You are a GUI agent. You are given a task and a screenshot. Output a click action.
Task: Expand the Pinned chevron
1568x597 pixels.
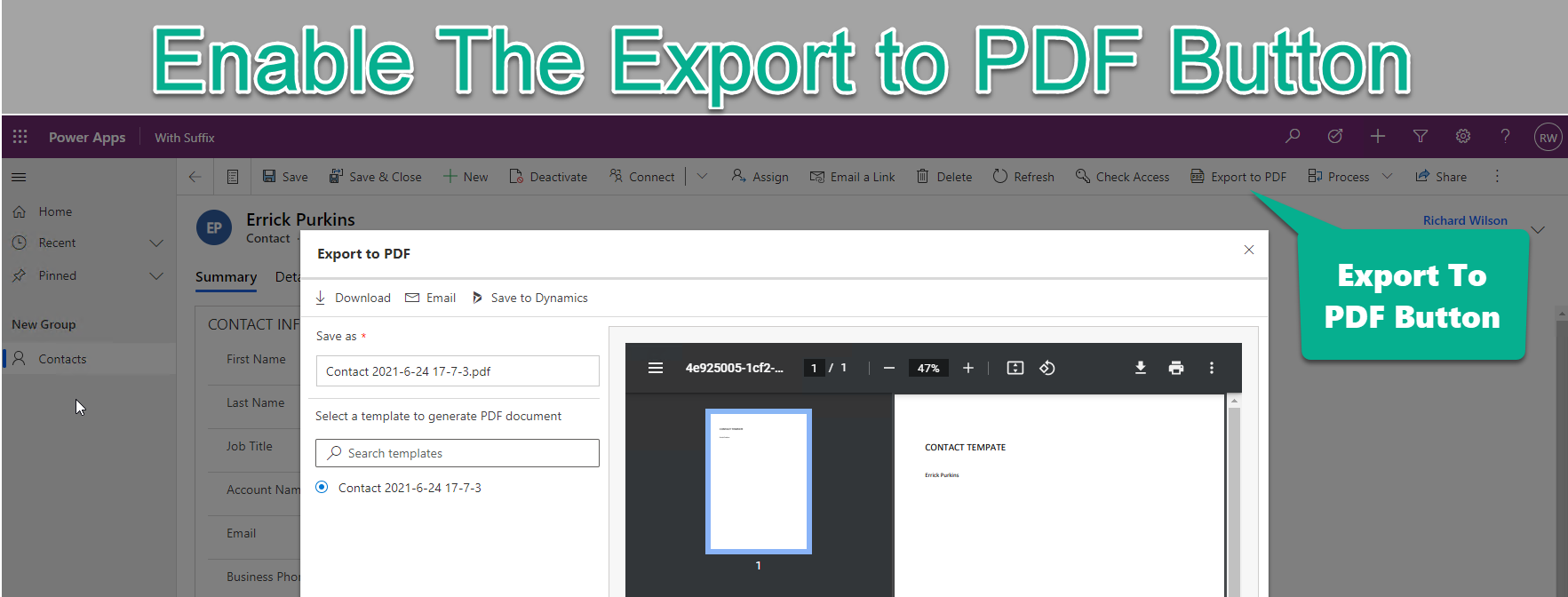point(156,276)
